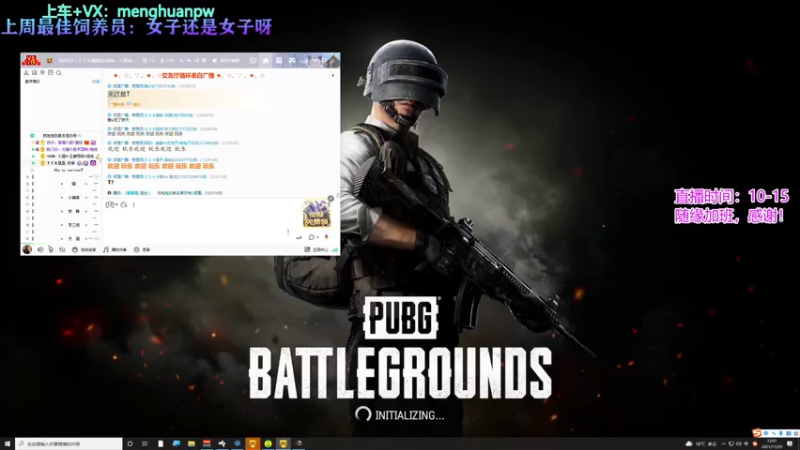Viewport: 800px width, 450px height.
Task: Click the game controller icon in YY header
Action: coord(292,60)
